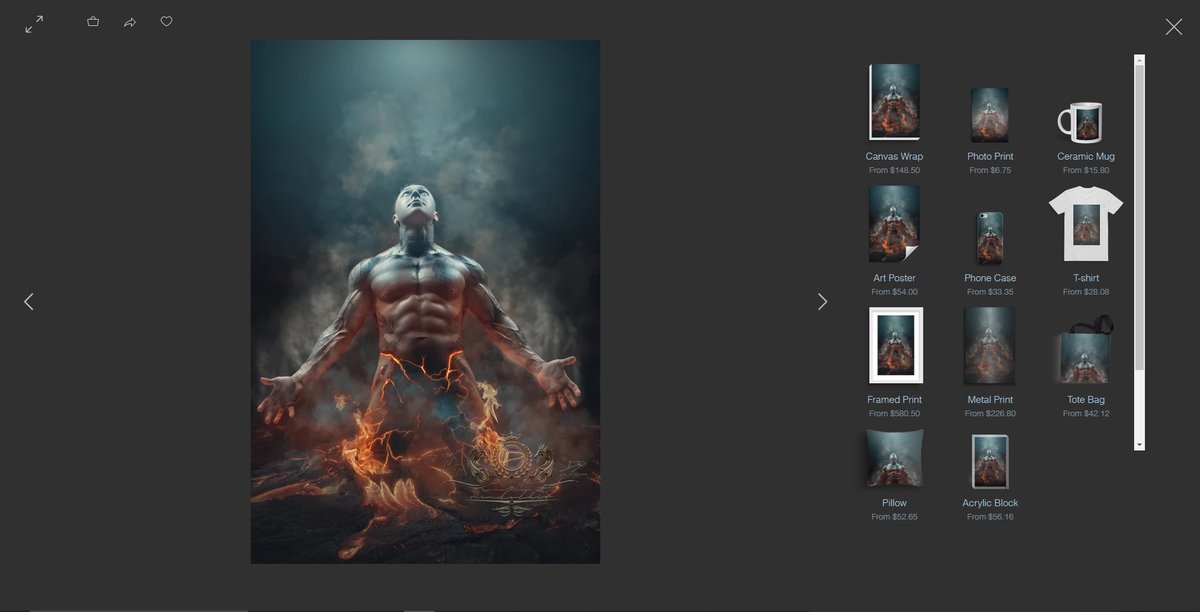This screenshot has height=612, width=1200.
Task: Open the Phone Case label link
Action: pos(990,278)
